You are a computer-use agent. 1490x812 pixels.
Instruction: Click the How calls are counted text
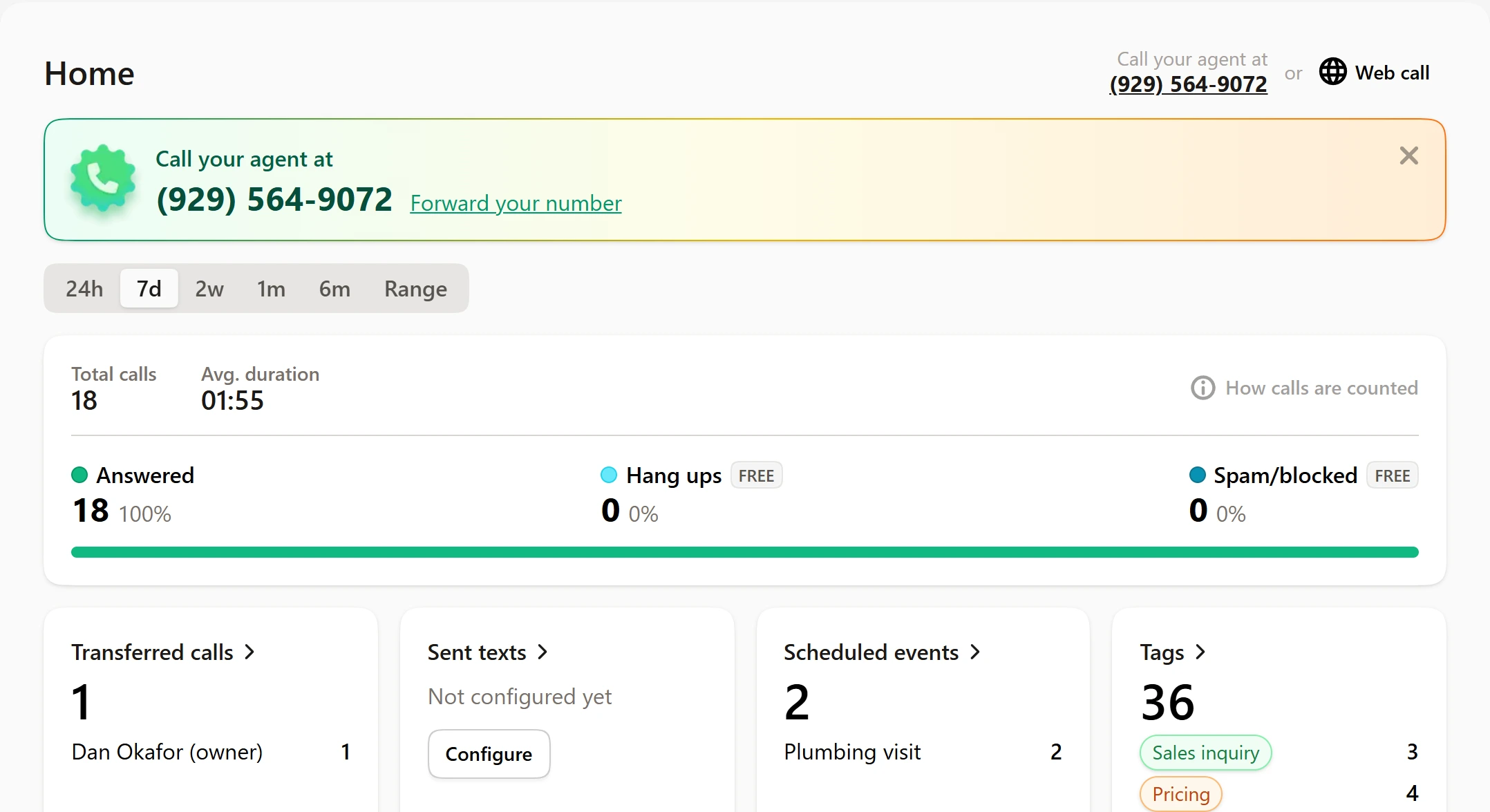tap(1321, 388)
